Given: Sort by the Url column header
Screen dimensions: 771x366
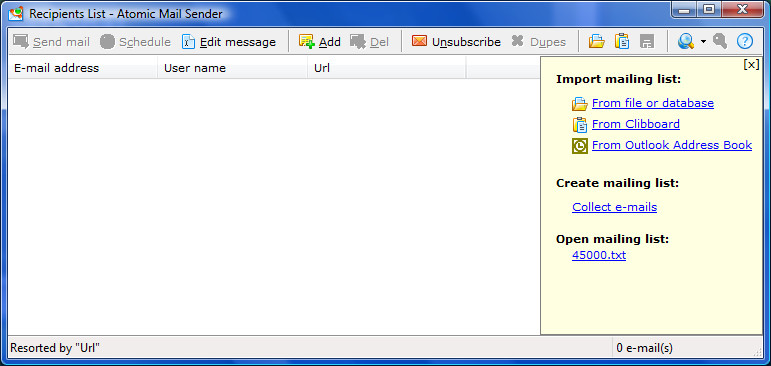Looking at the screenshot, I should 386,68.
